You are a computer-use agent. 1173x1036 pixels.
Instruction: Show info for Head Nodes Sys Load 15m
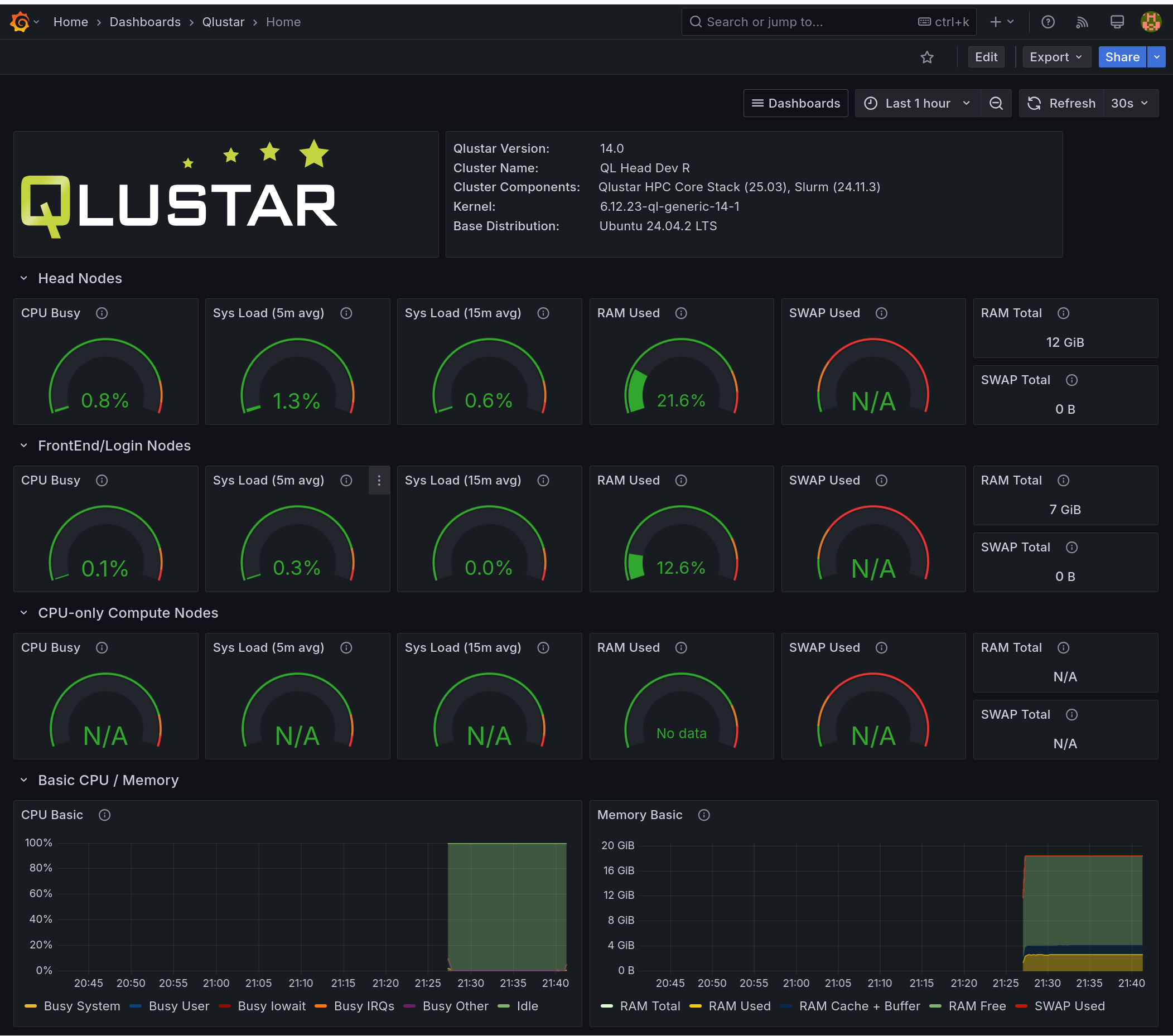coord(543,313)
